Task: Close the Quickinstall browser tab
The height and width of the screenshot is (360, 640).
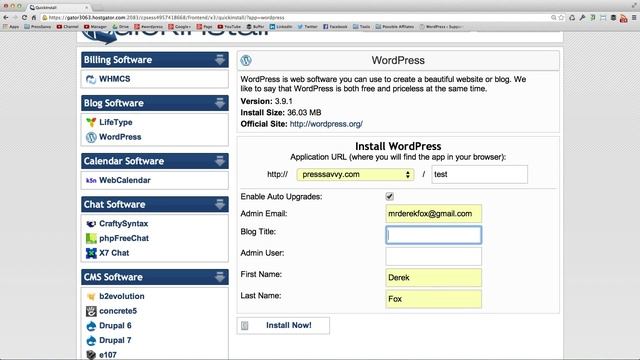Action: coord(87,7)
